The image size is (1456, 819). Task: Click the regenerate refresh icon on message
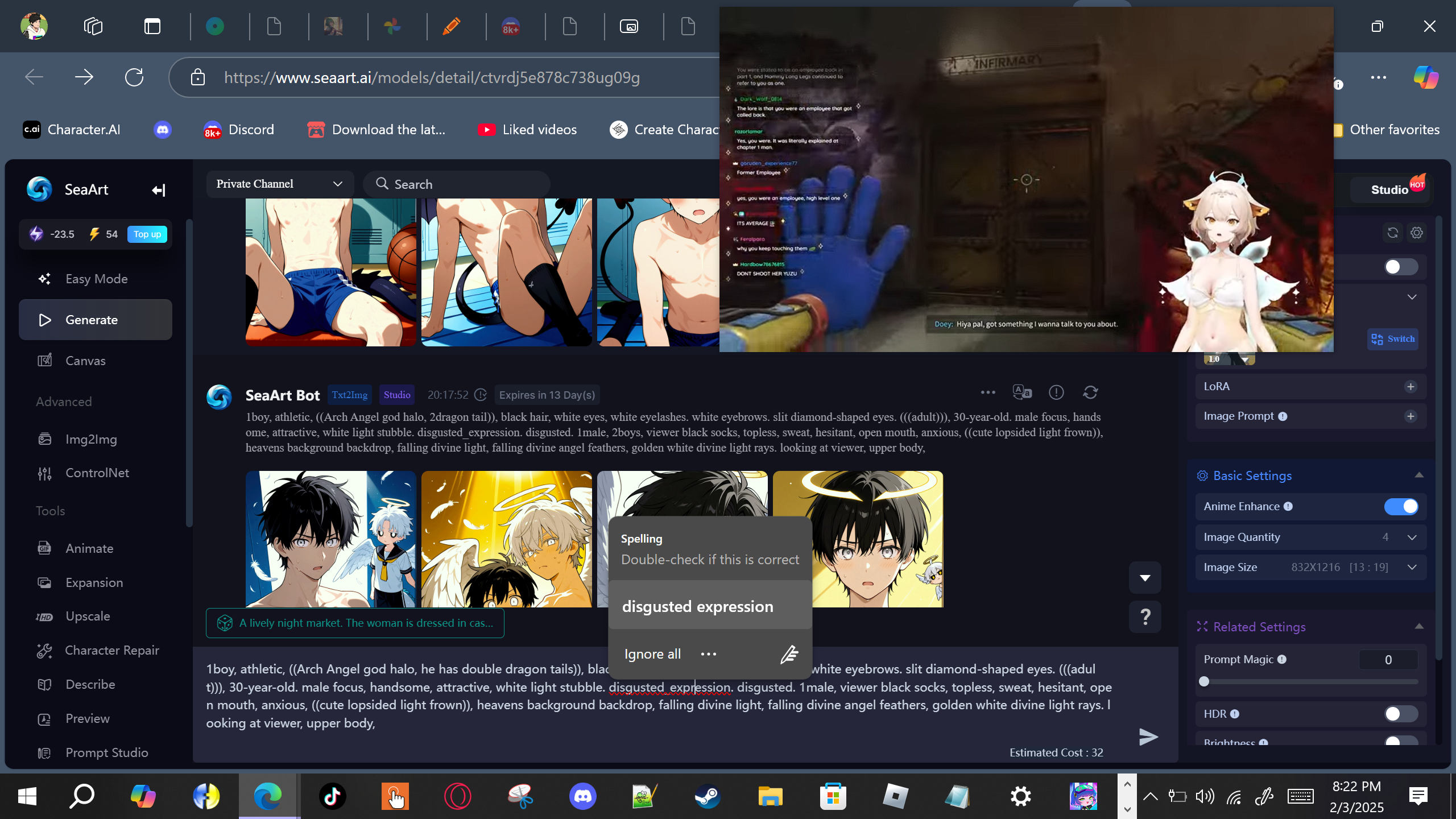[1090, 392]
